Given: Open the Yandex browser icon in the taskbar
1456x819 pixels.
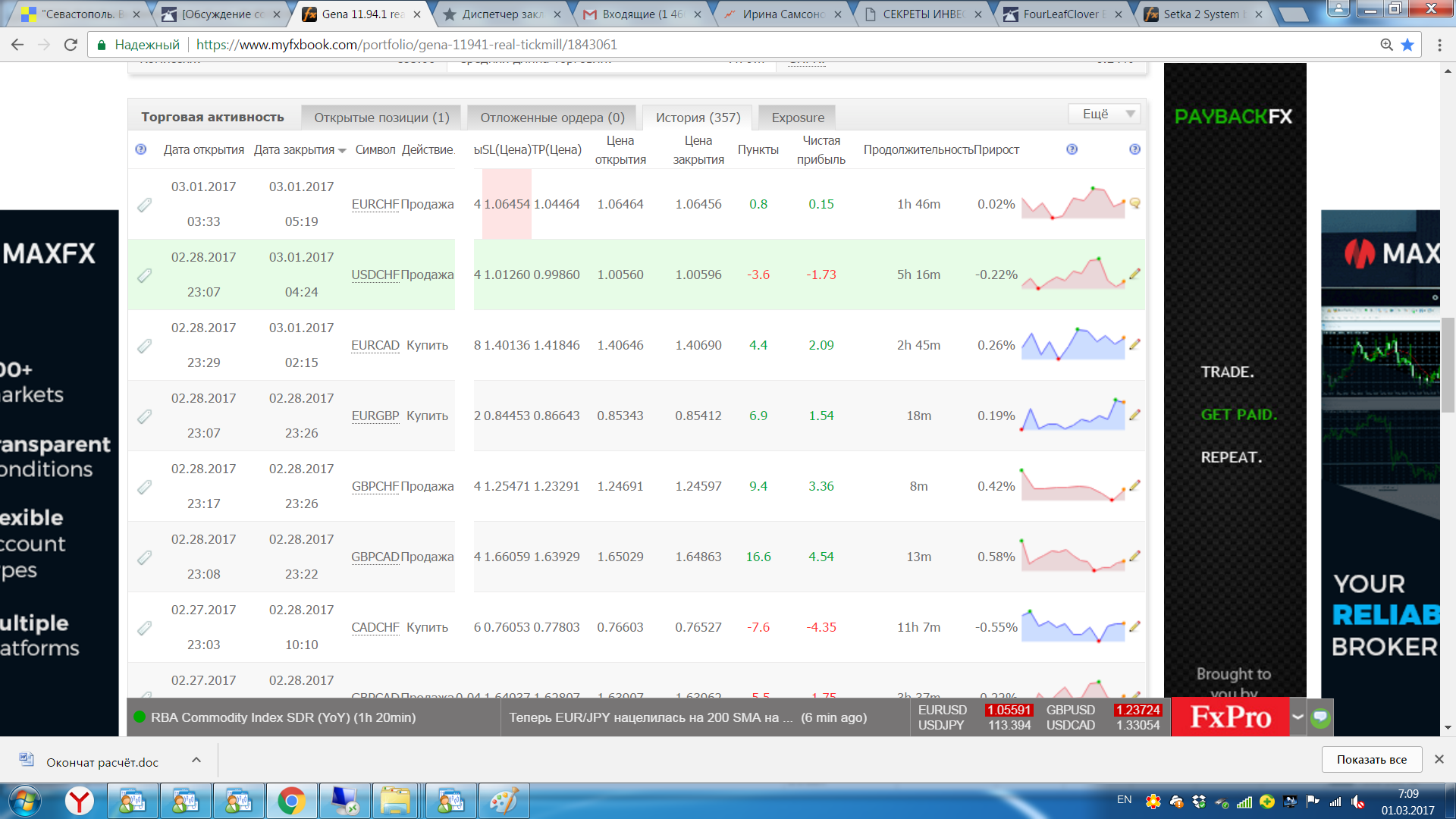Looking at the screenshot, I should coord(80,801).
